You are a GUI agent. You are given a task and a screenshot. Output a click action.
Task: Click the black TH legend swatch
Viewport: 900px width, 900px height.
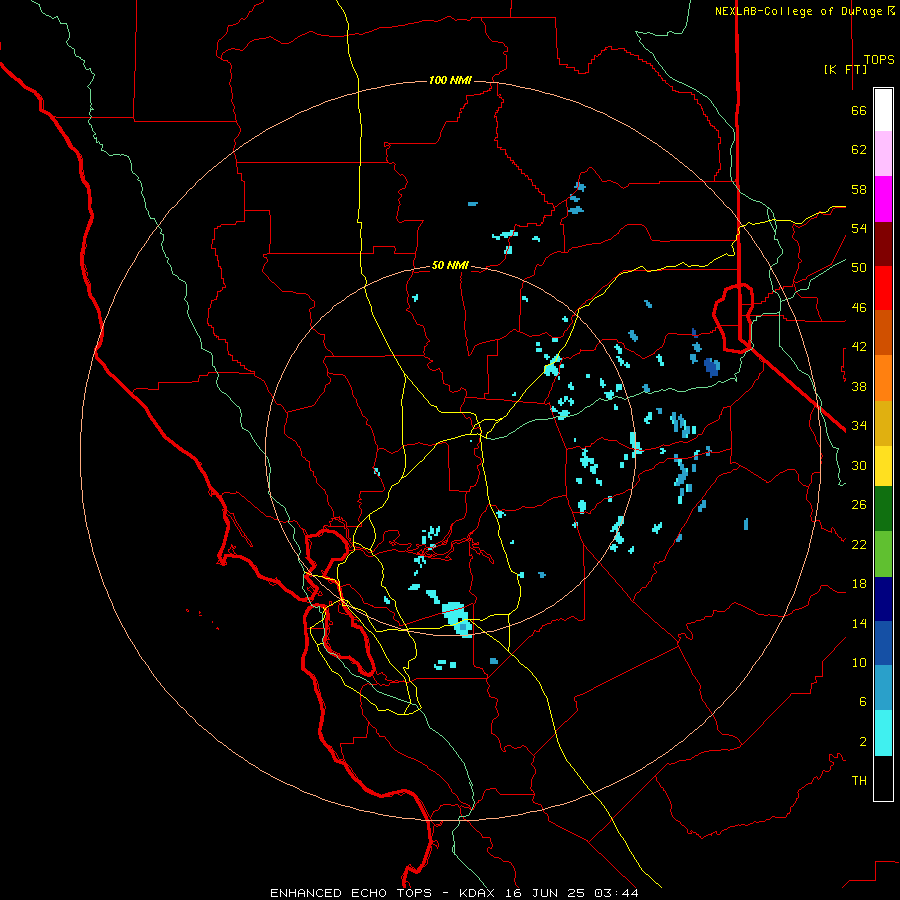pyautogui.click(x=883, y=778)
